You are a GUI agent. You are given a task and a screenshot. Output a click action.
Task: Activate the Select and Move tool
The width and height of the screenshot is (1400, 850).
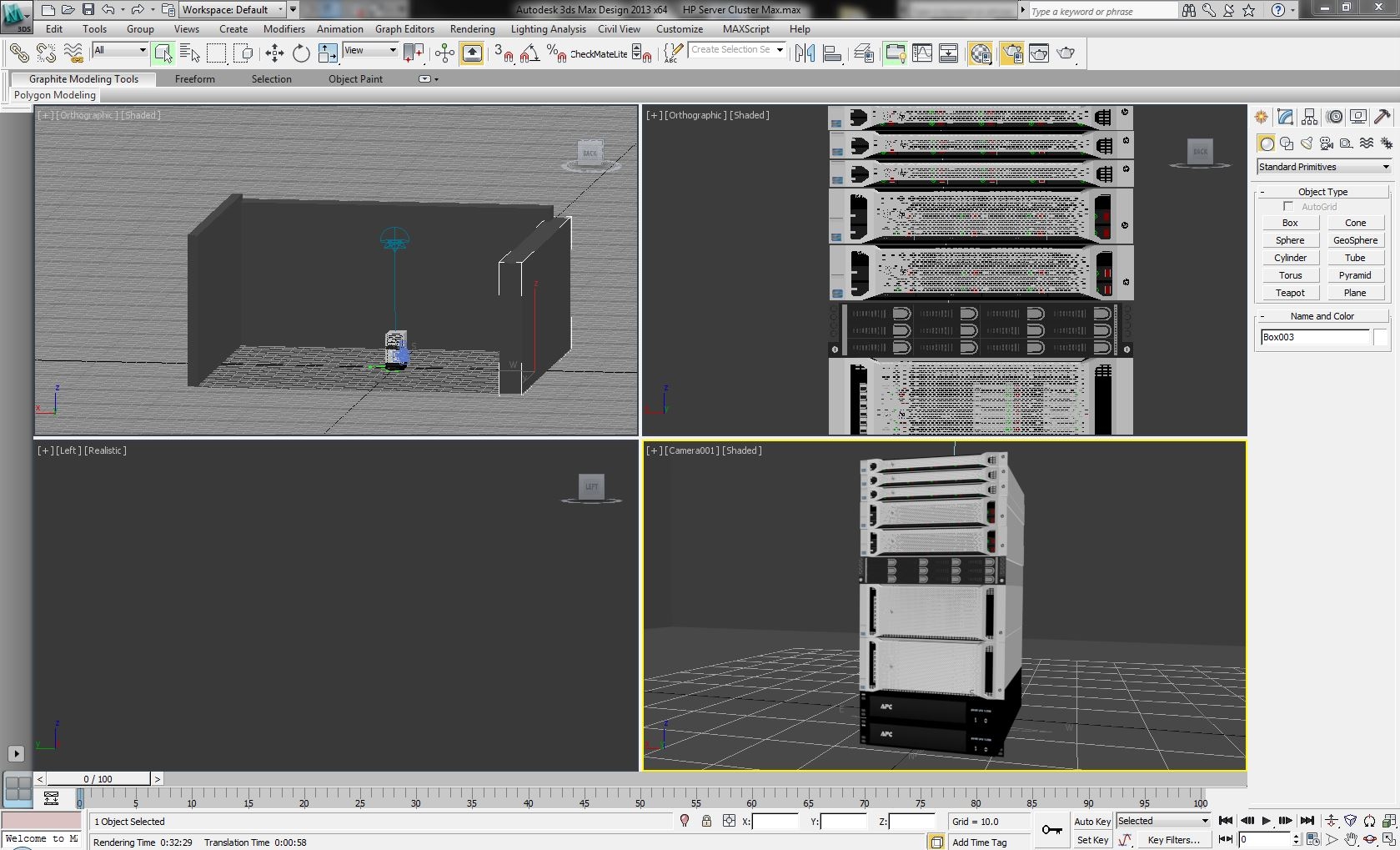(273, 53)
